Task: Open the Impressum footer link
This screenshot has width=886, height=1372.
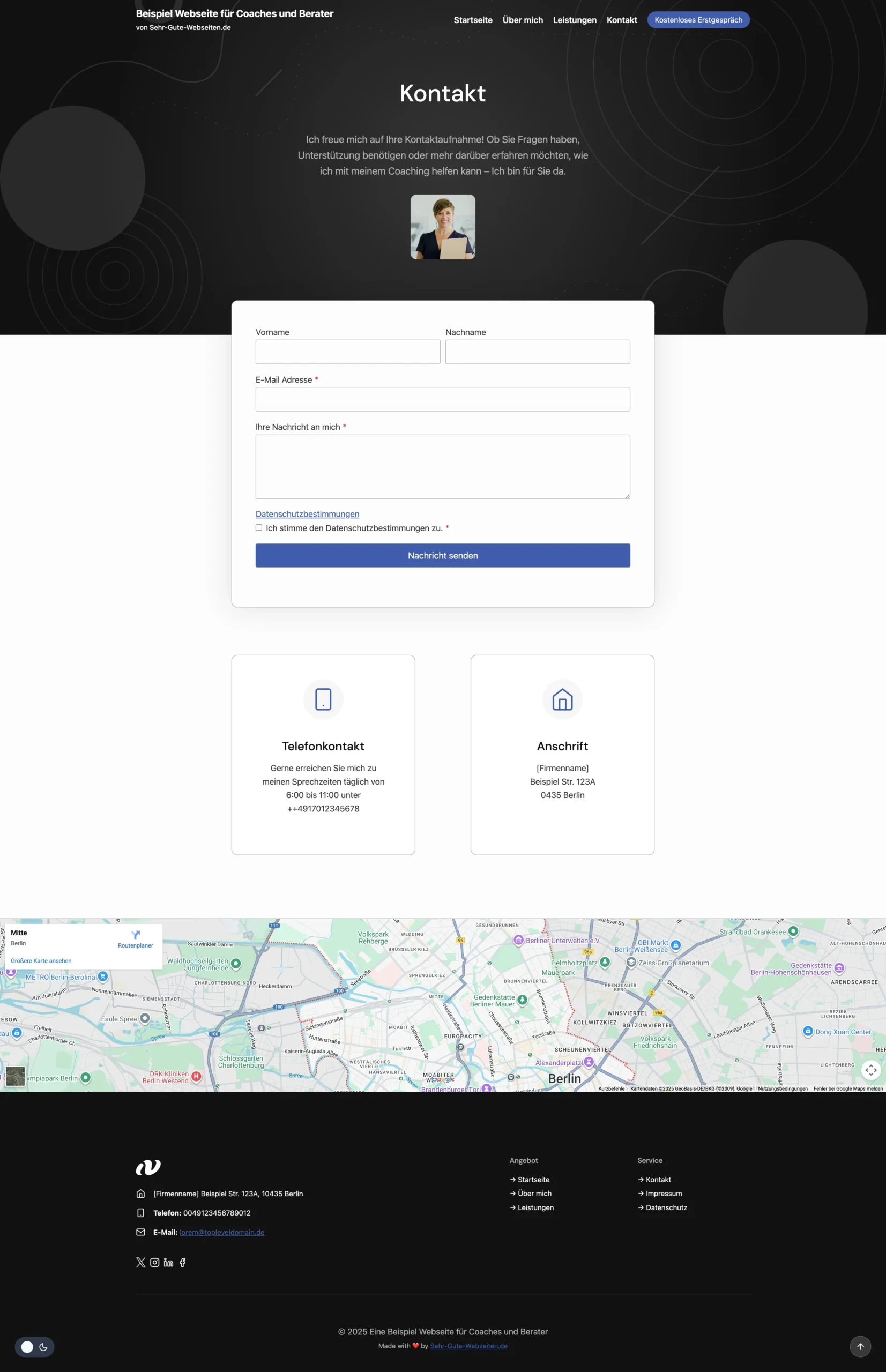Action: [x=664, y=1194]
